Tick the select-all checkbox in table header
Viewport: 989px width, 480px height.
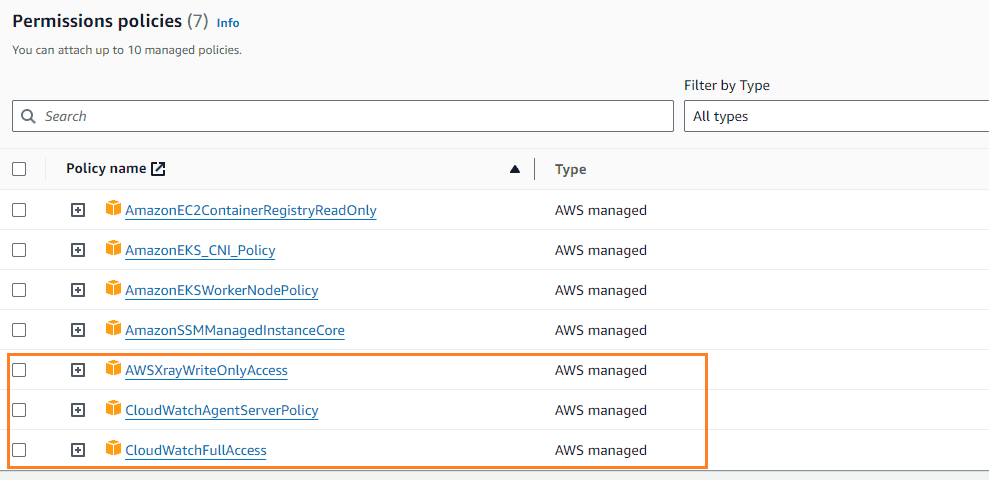(19, 169)
